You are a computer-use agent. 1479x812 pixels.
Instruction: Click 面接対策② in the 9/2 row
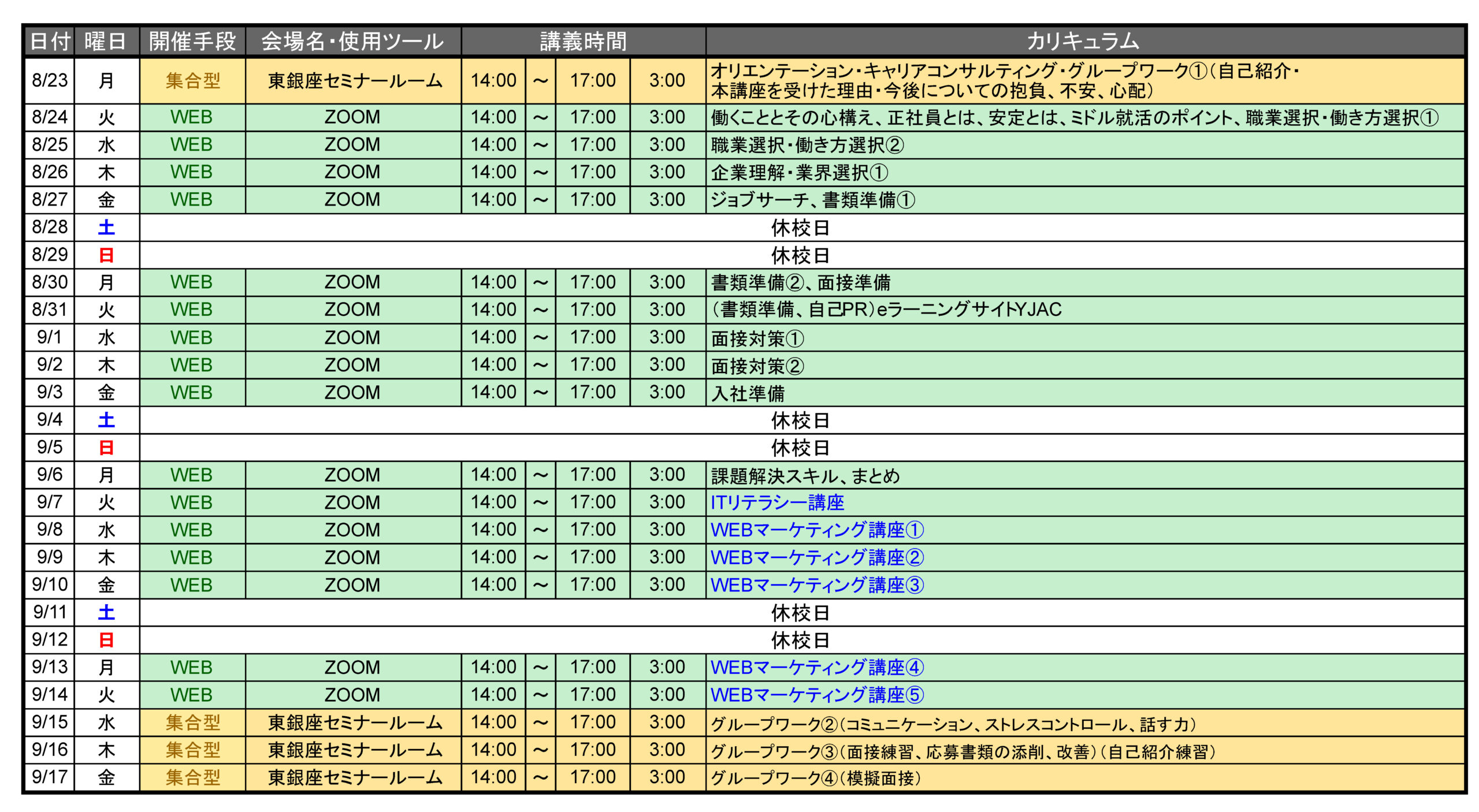tap(757, 366)
